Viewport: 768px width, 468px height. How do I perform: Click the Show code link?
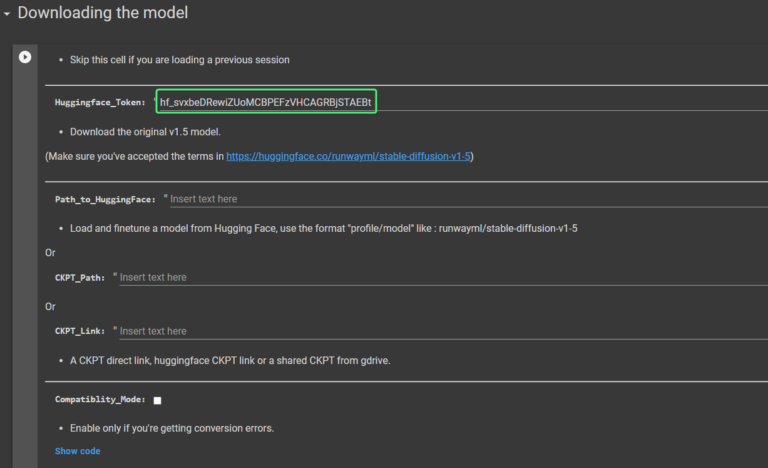[77, 451]
